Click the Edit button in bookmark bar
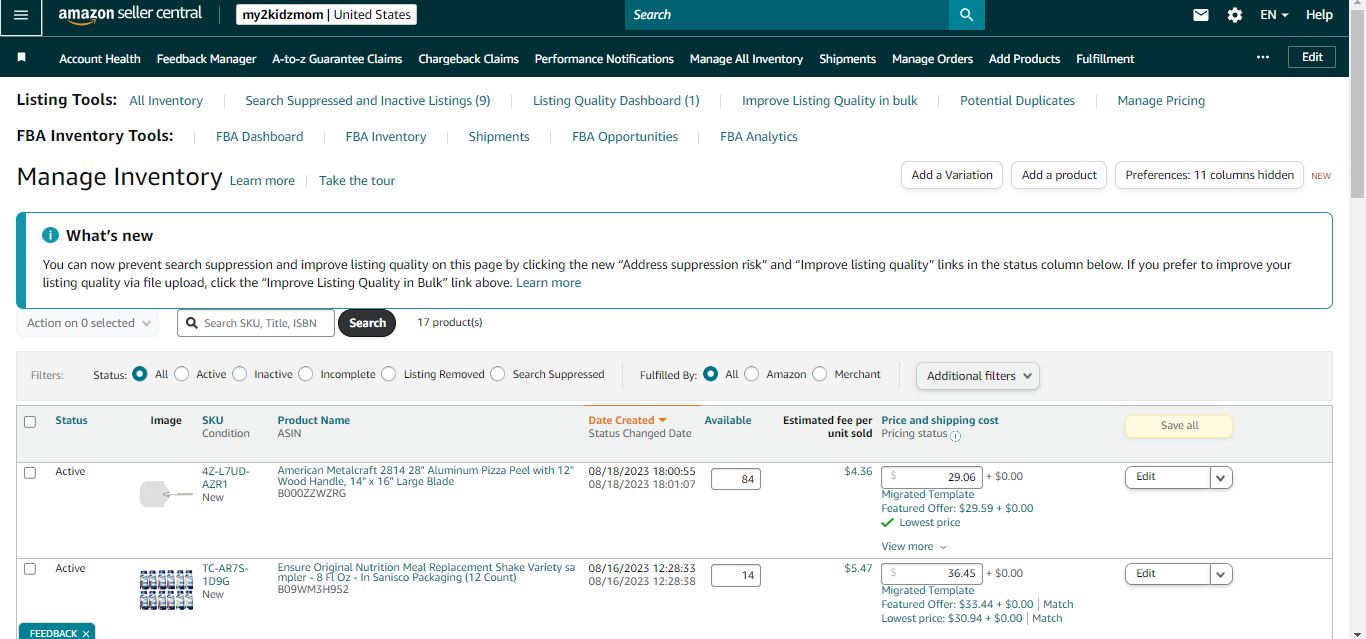The width and height of the screenshot is (1366, 639). 1312,58
